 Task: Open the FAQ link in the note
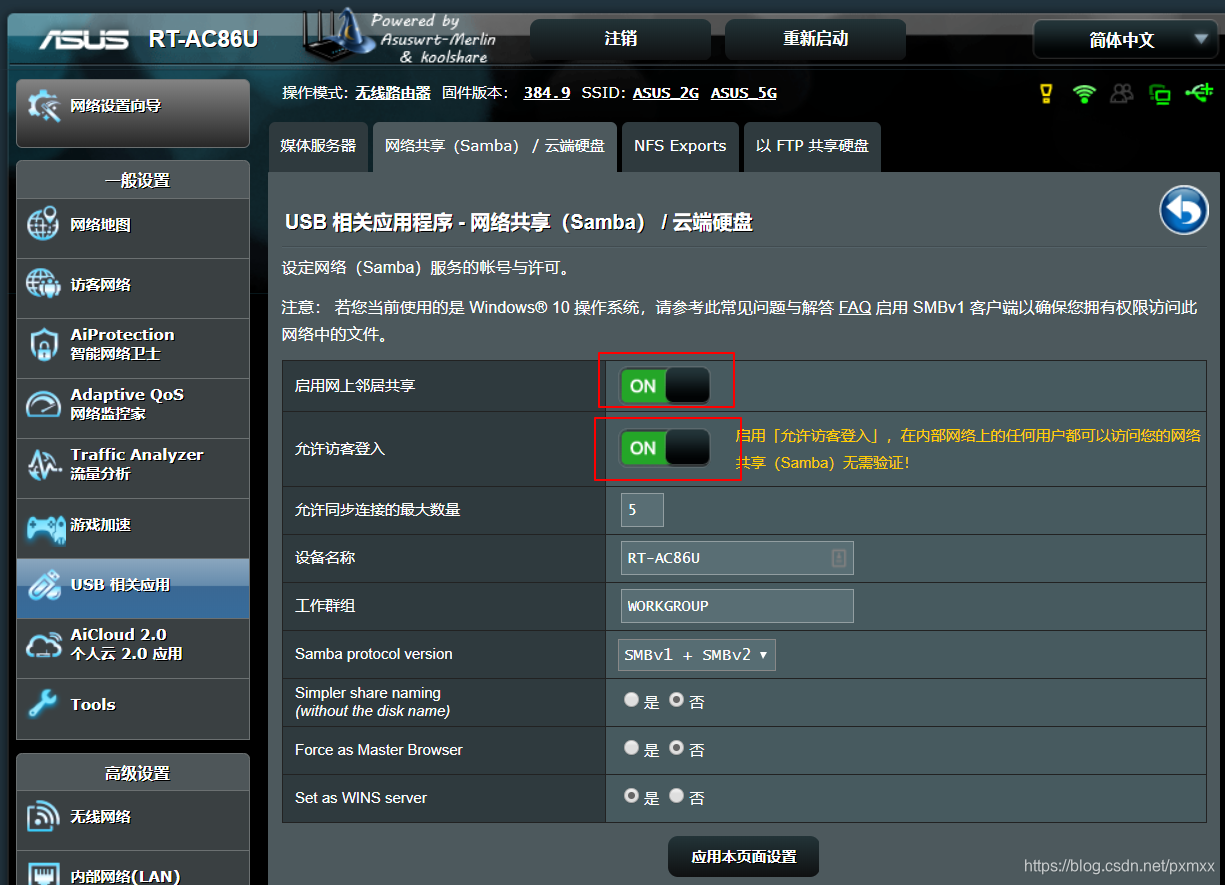[855, 308]
